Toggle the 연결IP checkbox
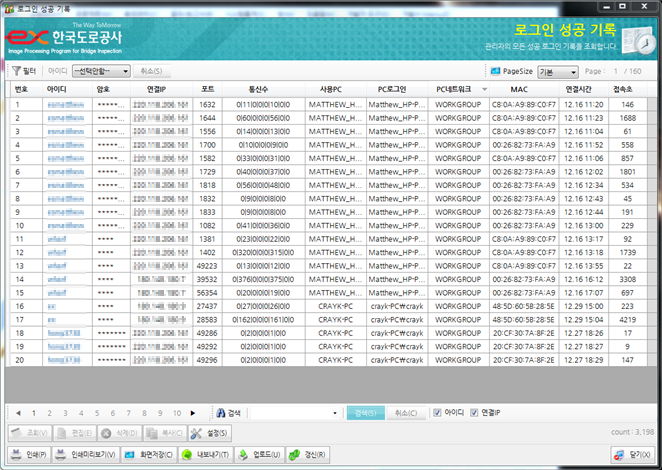Image resolution: width=662 pixels, height=470 pixels. click(x=475, y=412)
